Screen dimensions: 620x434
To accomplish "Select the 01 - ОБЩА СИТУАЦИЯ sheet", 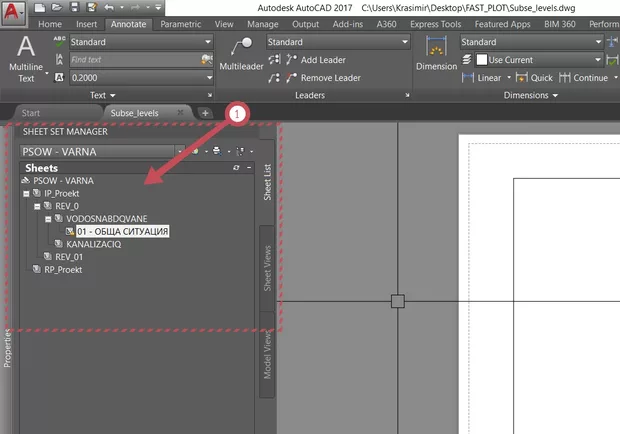I will (x=122, y=231).
